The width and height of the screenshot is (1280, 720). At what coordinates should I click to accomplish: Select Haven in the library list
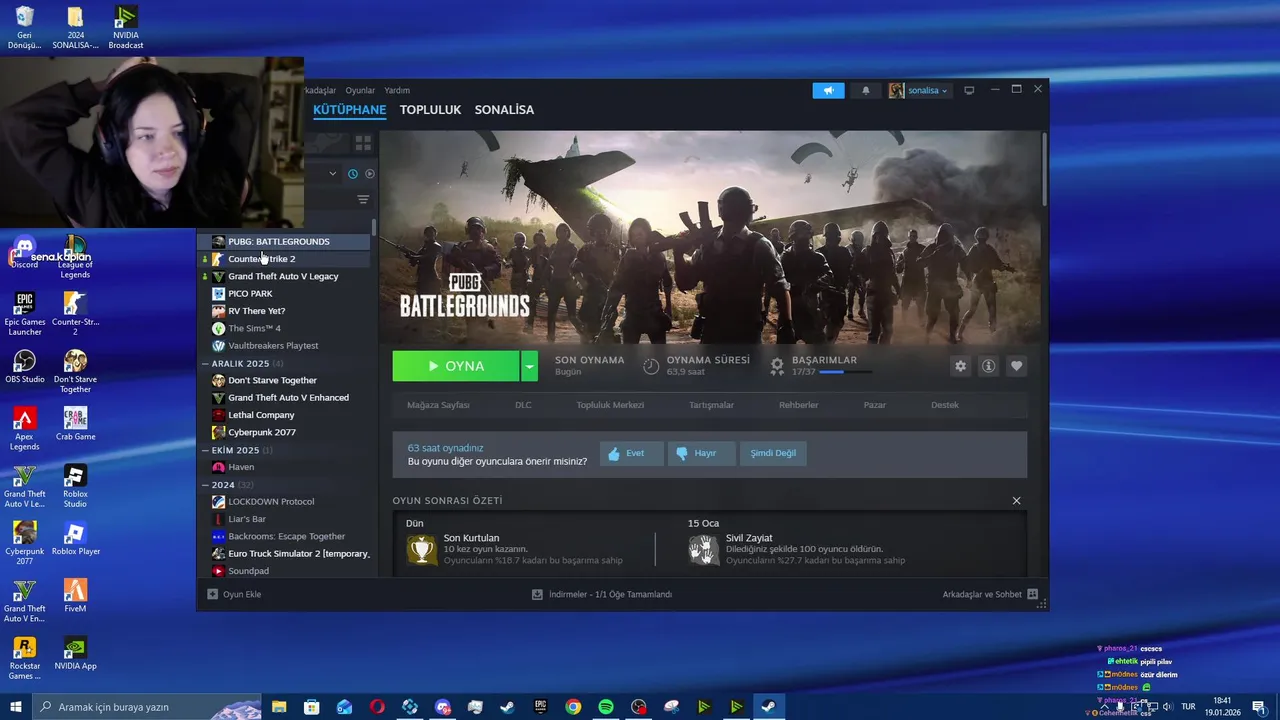coord(284,467)
